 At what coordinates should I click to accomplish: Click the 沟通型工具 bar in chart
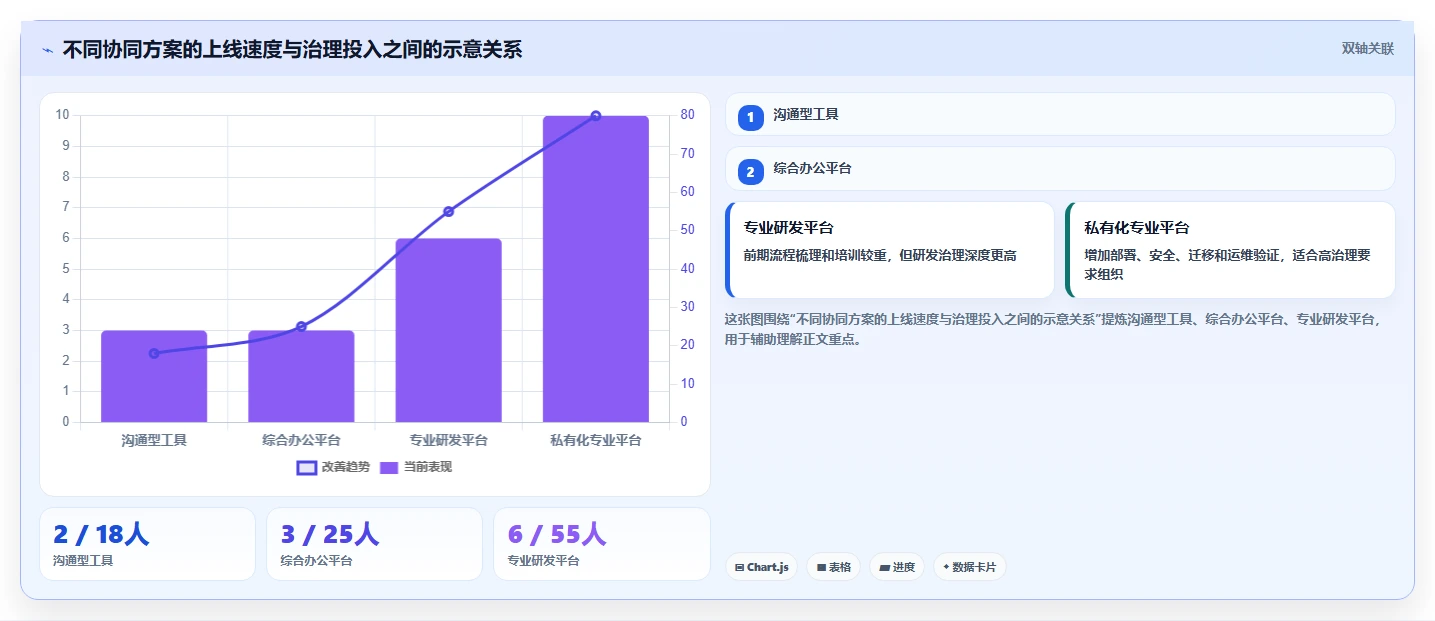pyautogui.click(x=154, y=376)
